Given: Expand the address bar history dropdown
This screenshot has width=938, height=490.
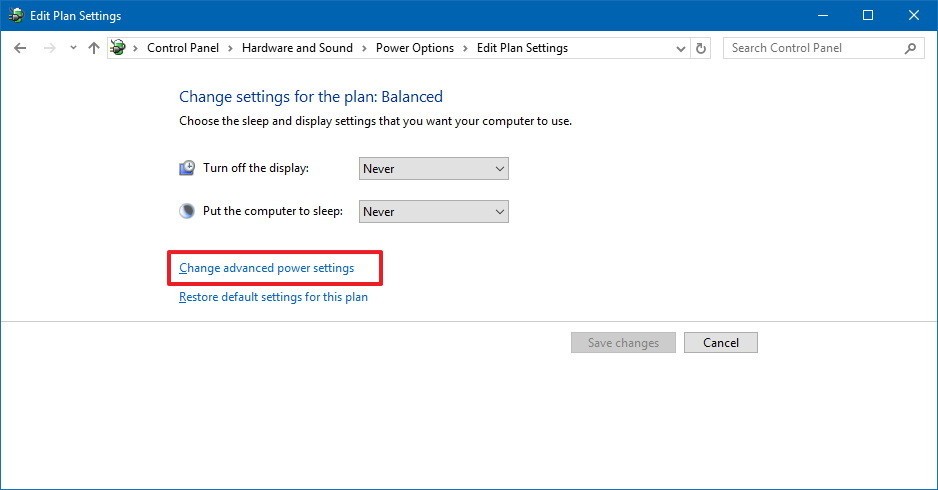Looking at the screenshot, I should (x=680, y=48).
